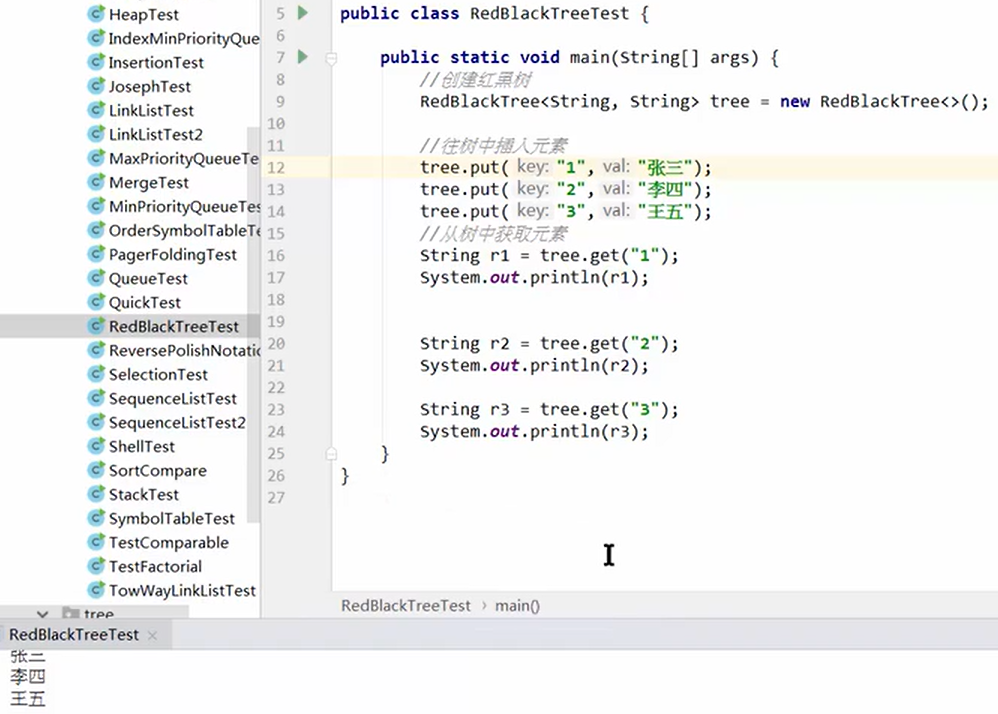Click console output line 王五
This screenshot has width=998, height=714.
tap(28, 699)
